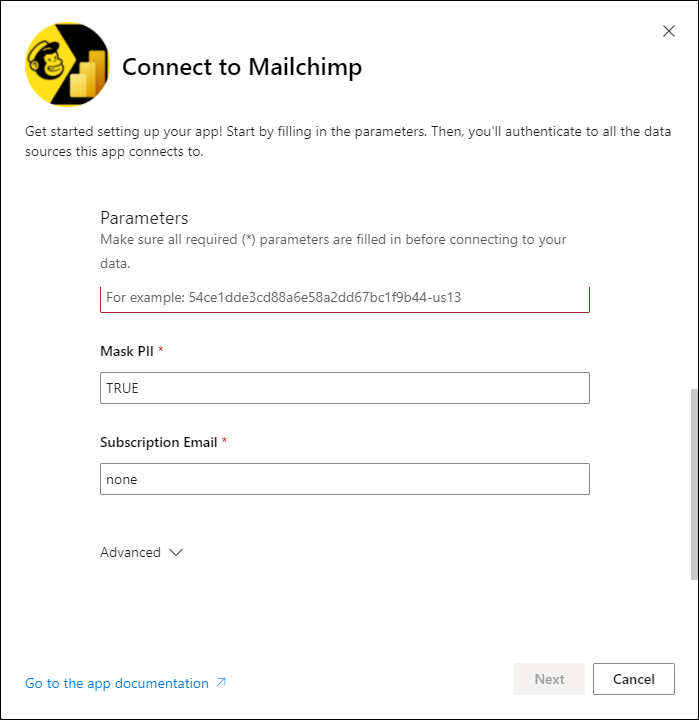Click the Next button
Viewport: 699px width, 720px height.
549,679
